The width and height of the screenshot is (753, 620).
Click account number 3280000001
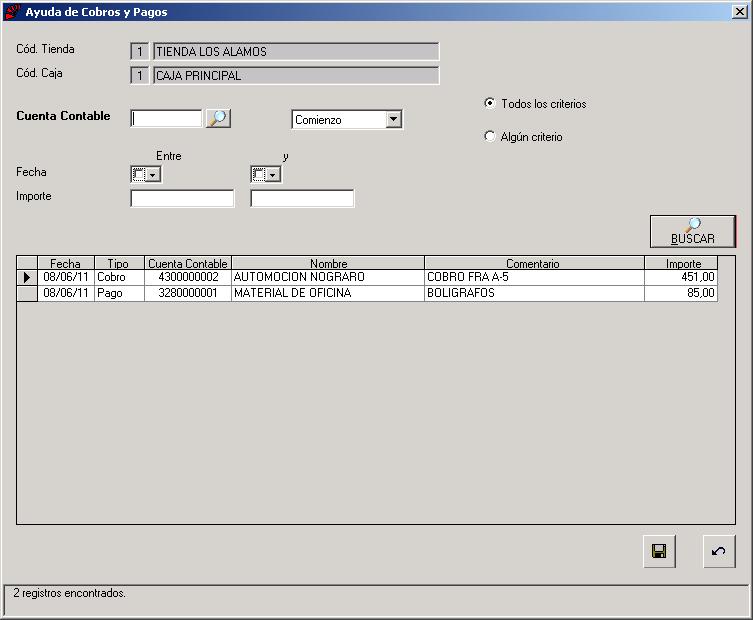(188, 293)
